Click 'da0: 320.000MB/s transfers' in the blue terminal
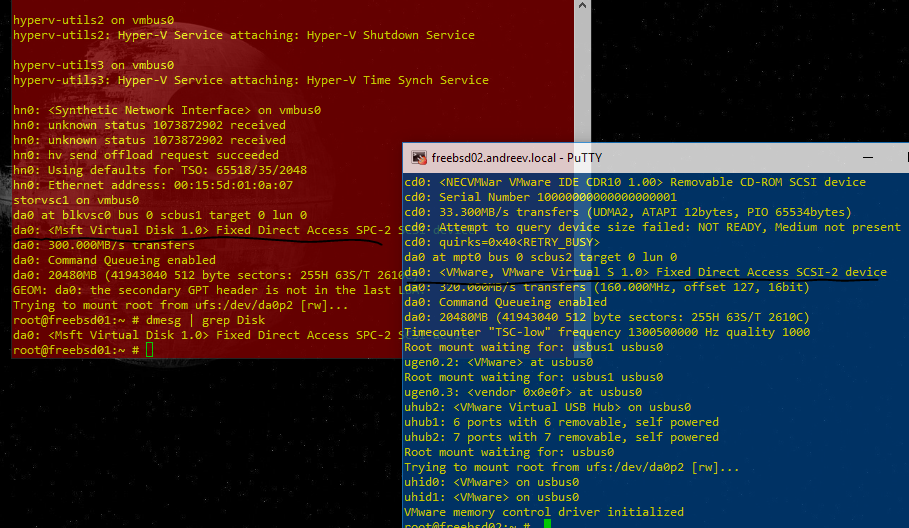 click(x=607, y=287)
